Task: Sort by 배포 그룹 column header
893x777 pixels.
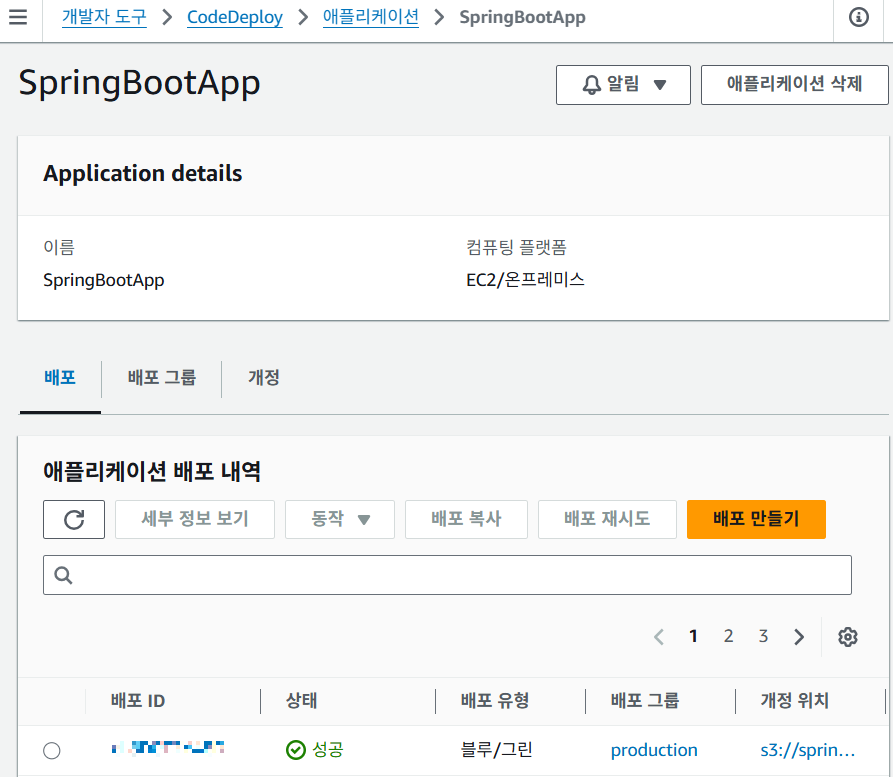Action: coord(645,701)
